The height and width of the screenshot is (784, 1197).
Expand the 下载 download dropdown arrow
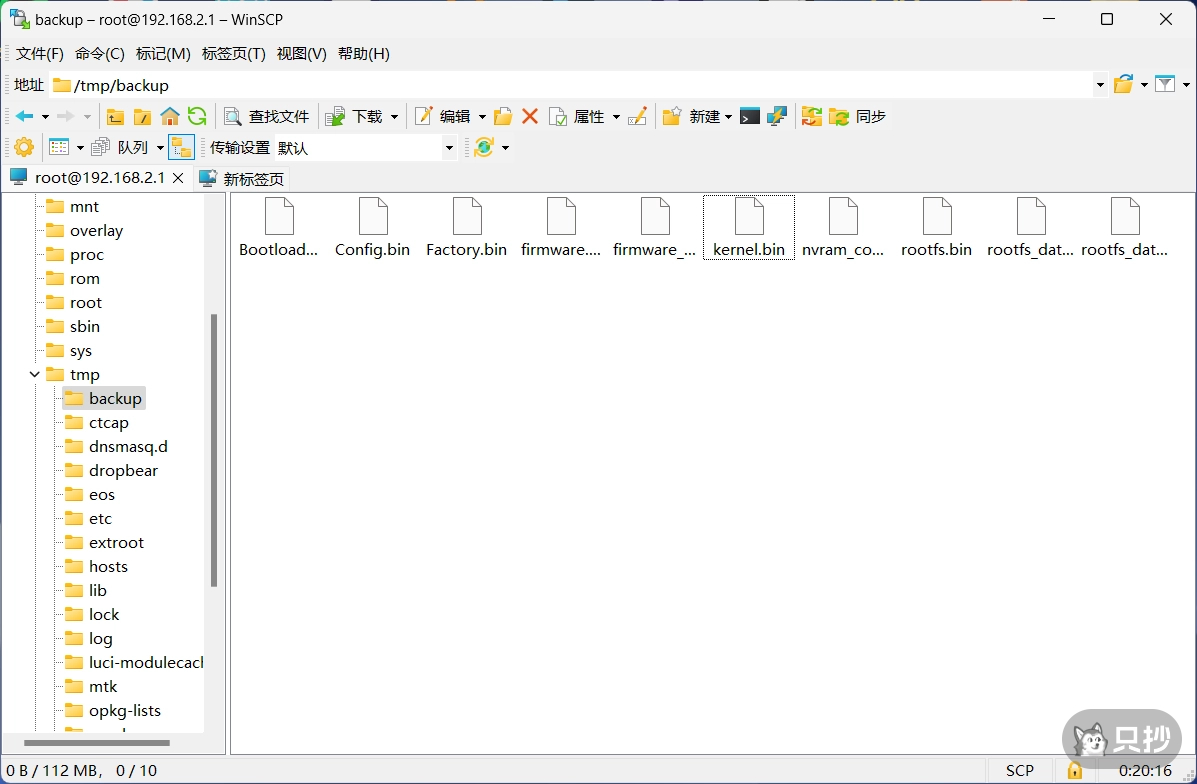click(x=394, y=117)
